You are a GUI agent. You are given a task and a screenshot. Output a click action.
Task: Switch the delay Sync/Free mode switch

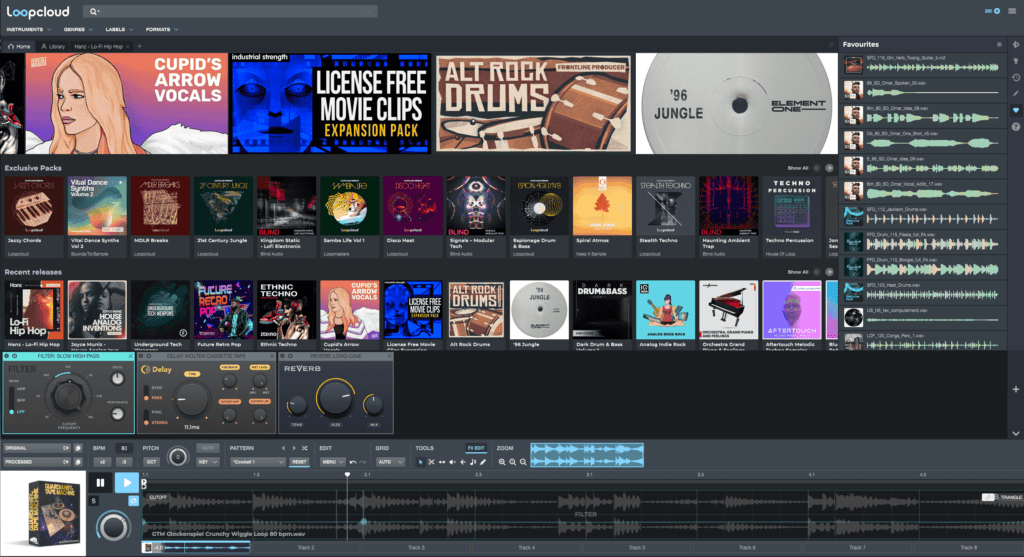[146, 393]
